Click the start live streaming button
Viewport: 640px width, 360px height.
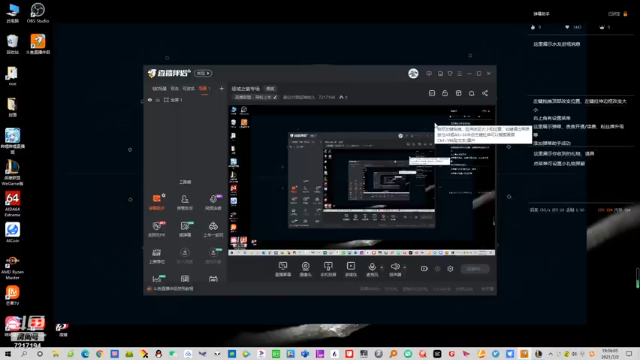(x=475, y=269)
